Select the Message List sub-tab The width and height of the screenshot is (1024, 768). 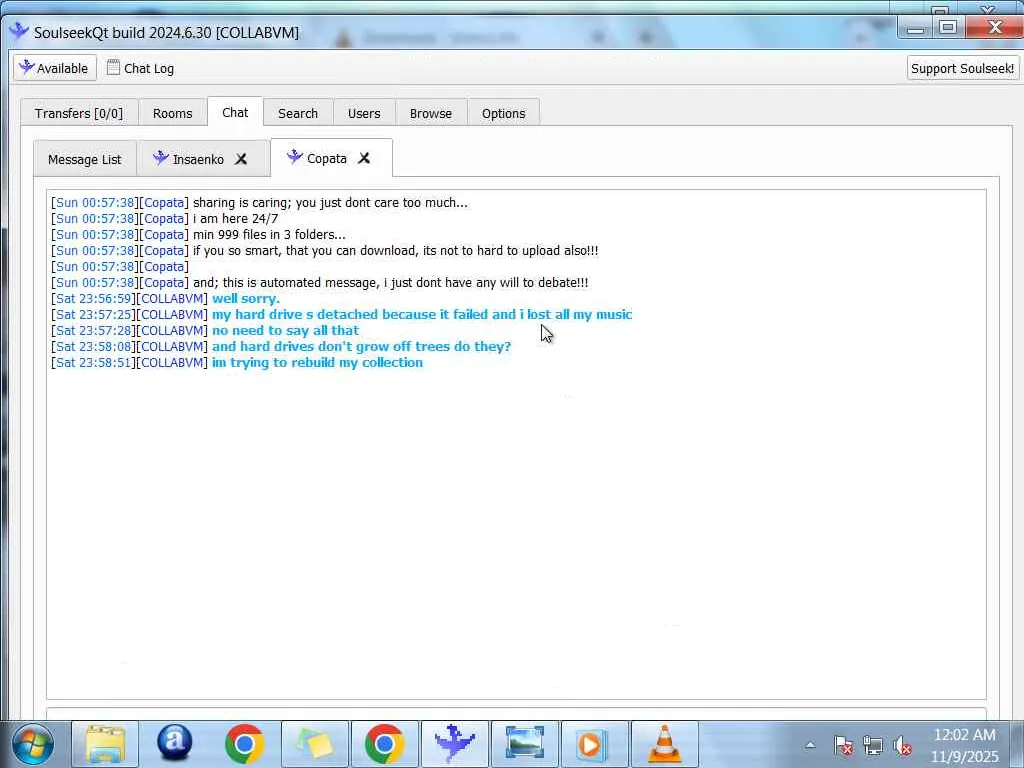85,159
